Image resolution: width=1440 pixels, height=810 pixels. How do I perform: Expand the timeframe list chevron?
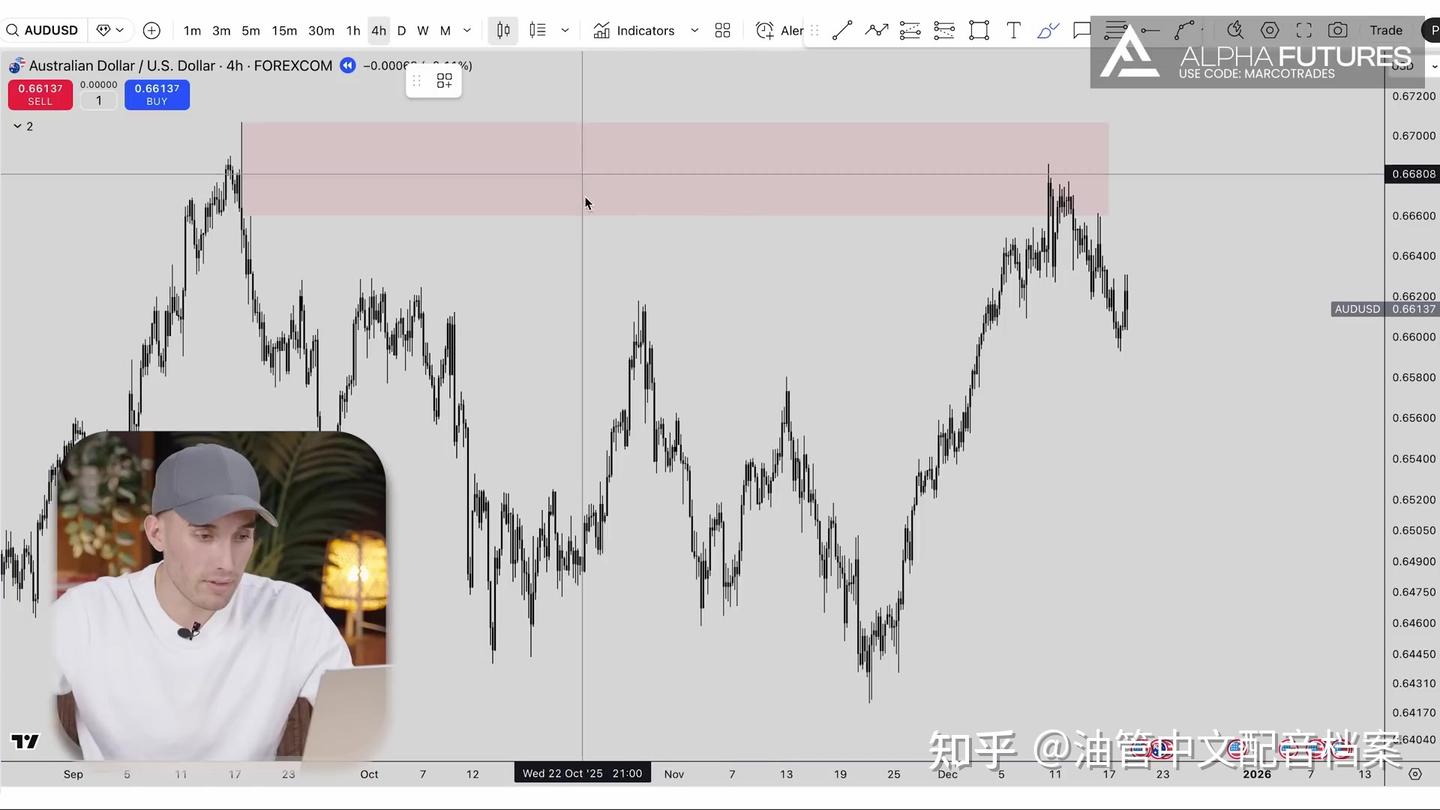[467, 30]
